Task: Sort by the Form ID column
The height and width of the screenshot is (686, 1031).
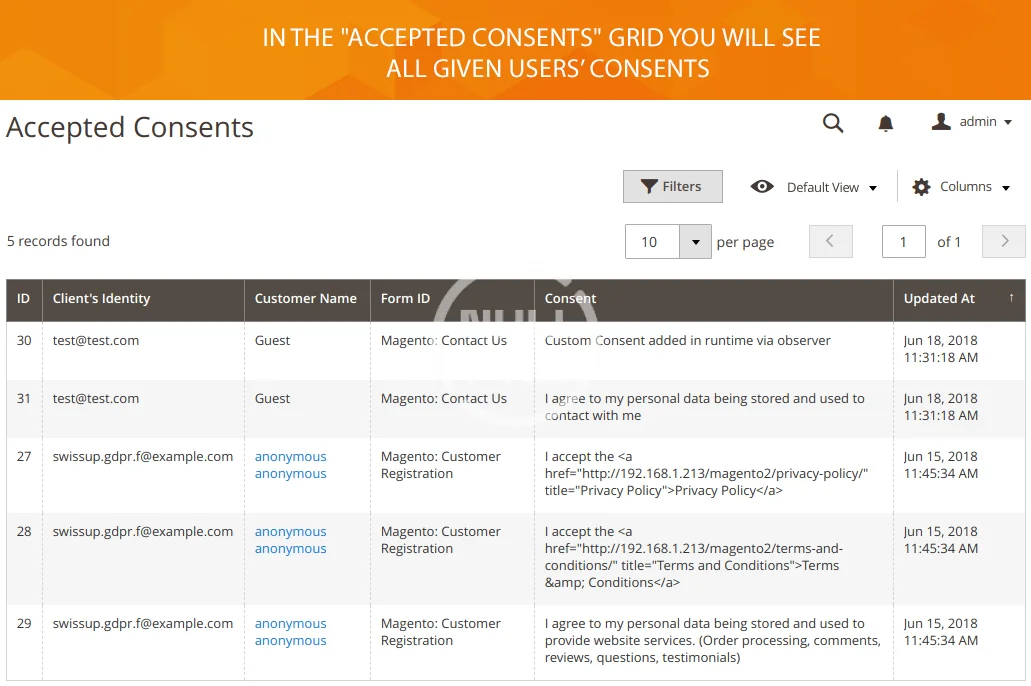Action: tap(405, 299)
